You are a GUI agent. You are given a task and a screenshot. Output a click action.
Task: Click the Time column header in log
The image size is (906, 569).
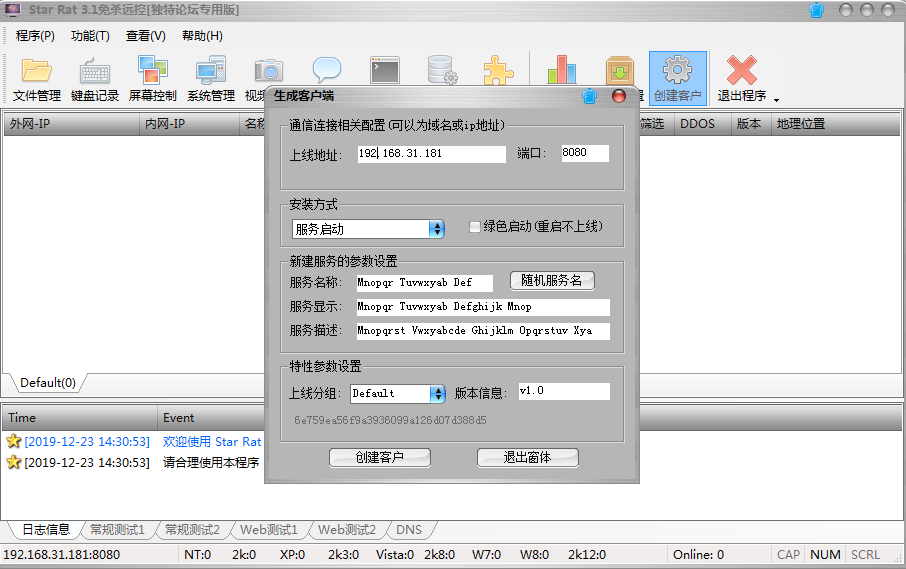79,418
